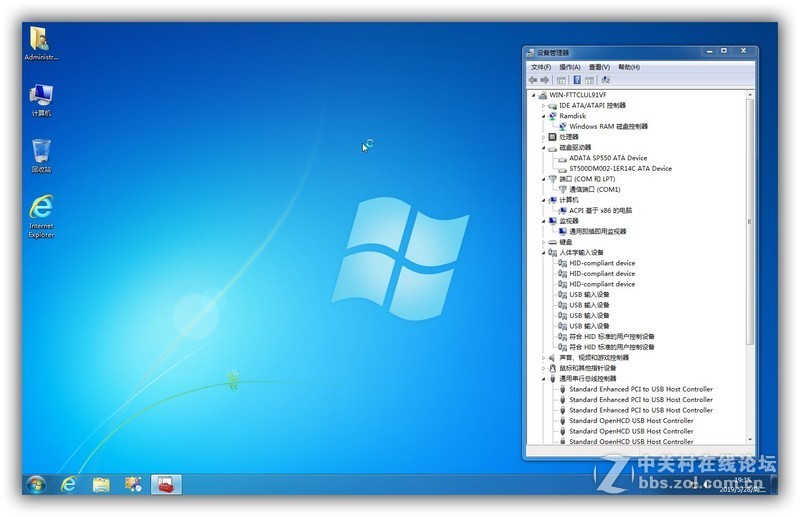The image size is (800, 517).
Task: Select the Ramdisk category row
Action: tap(572, 116)
